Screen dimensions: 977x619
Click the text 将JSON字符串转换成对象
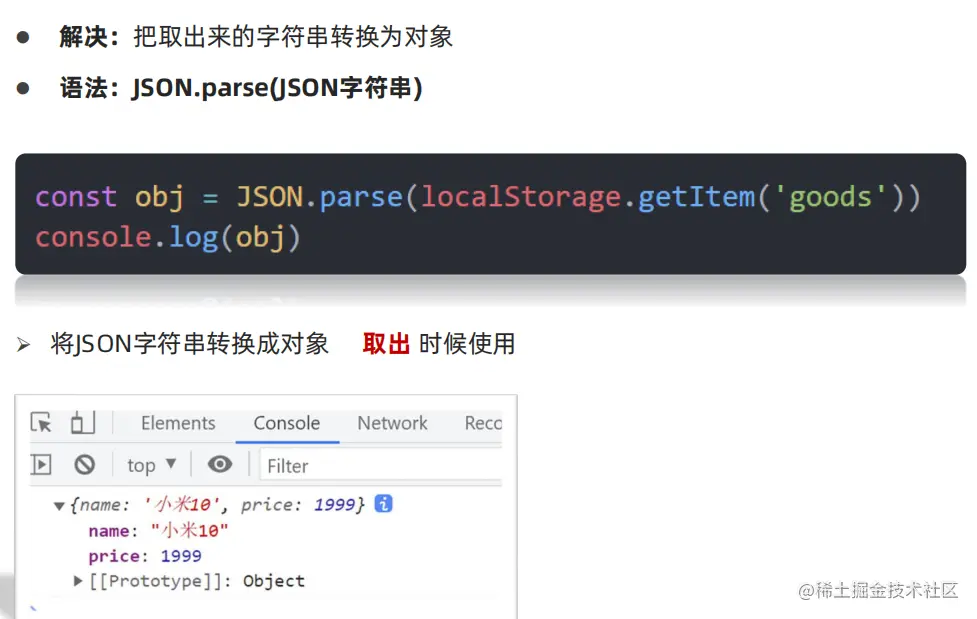click(x=189, y=343)
